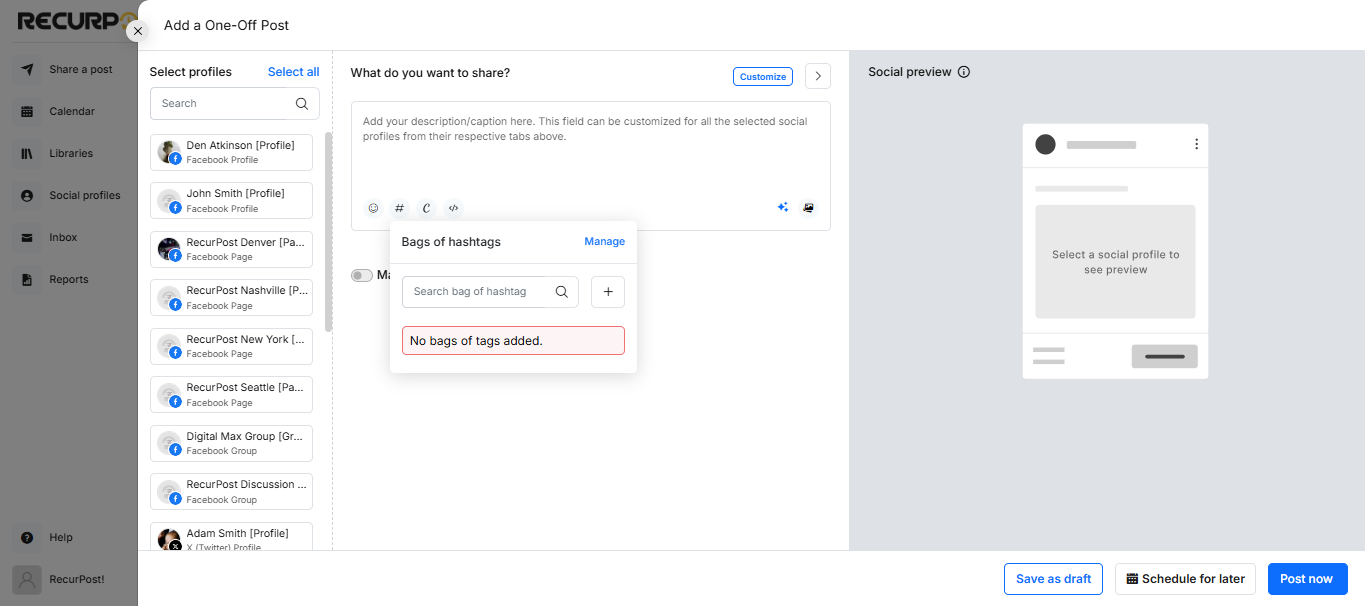Viewport: 1365px width, 606px height.
Task: Click the 'No bags of tags added.' message
Action: click(513, 341)
